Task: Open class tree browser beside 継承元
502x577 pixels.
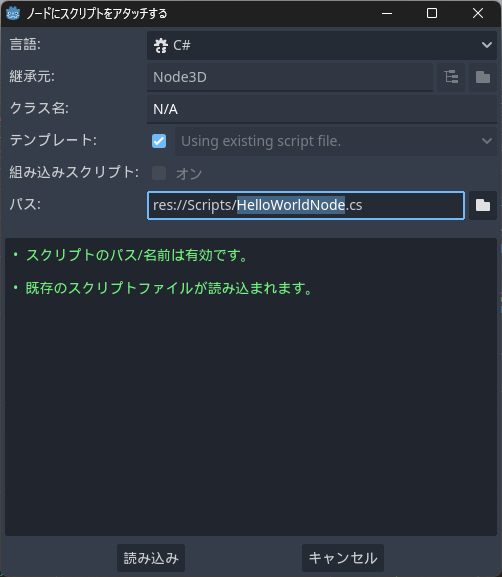Action: point(451,77)
